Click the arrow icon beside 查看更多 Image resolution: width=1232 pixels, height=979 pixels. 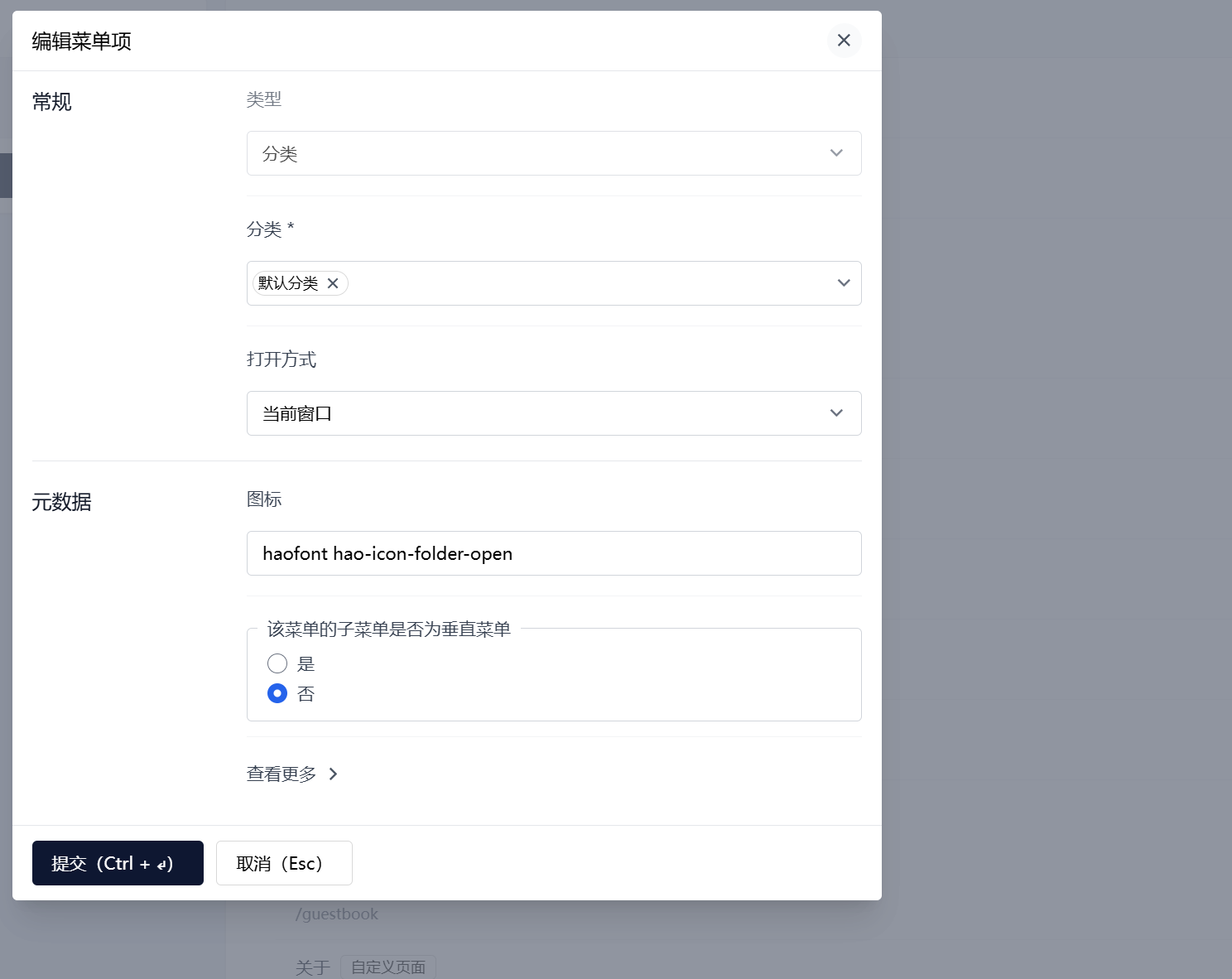tap(334, 774)
